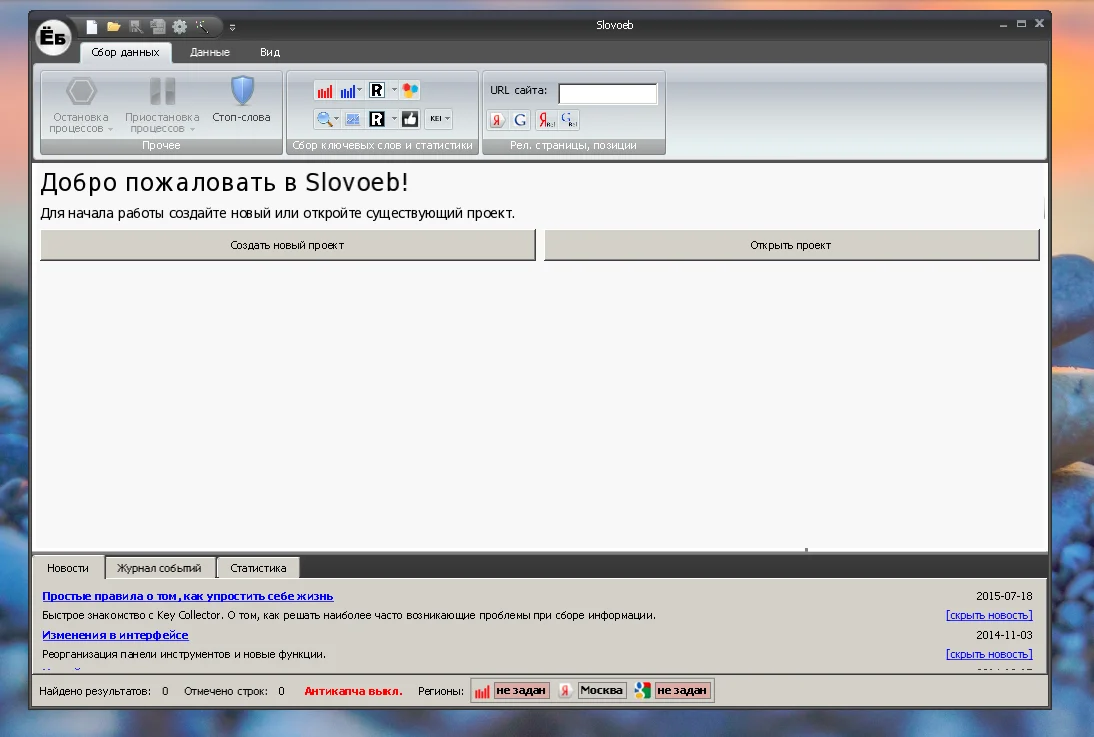Viewport: 1094px width, 737px height.
Task: Focus the URL сайта input field
Action: [x=608, y=94]
